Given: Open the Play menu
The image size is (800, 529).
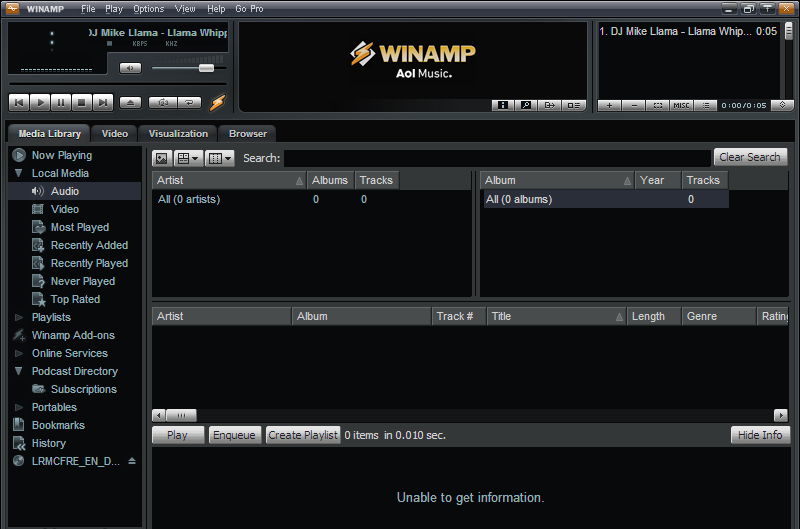Looking at the screenshot, I should pos(114,9).
